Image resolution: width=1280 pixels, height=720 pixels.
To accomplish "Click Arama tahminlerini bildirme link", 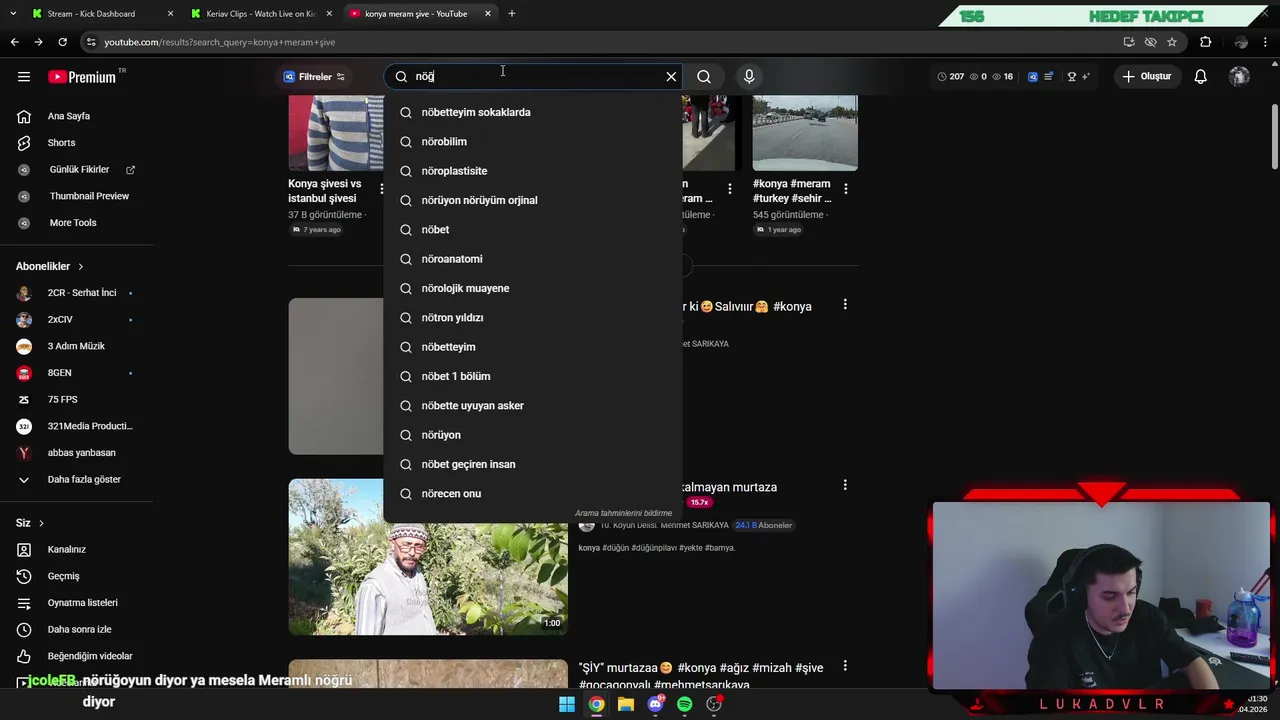I will [x=623, y=513].
